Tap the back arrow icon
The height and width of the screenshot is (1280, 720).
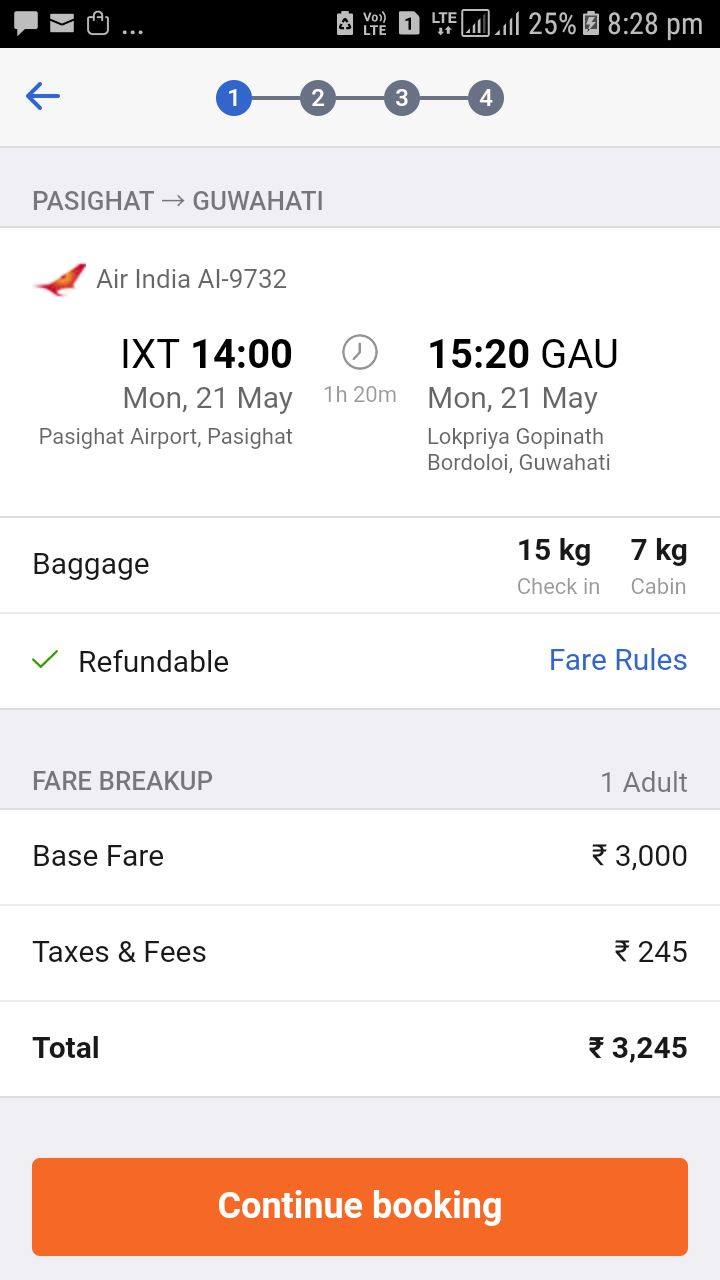(43, 97)
